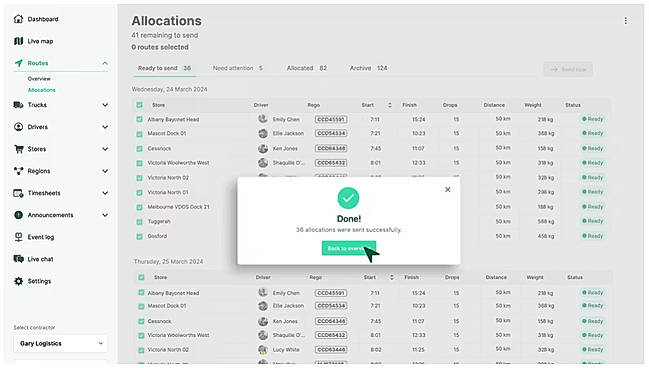The width and height of the screenshot is (649, 368).
Task: Open Overview under Routes
Action: pyautogui.click(x=39, y=79)
